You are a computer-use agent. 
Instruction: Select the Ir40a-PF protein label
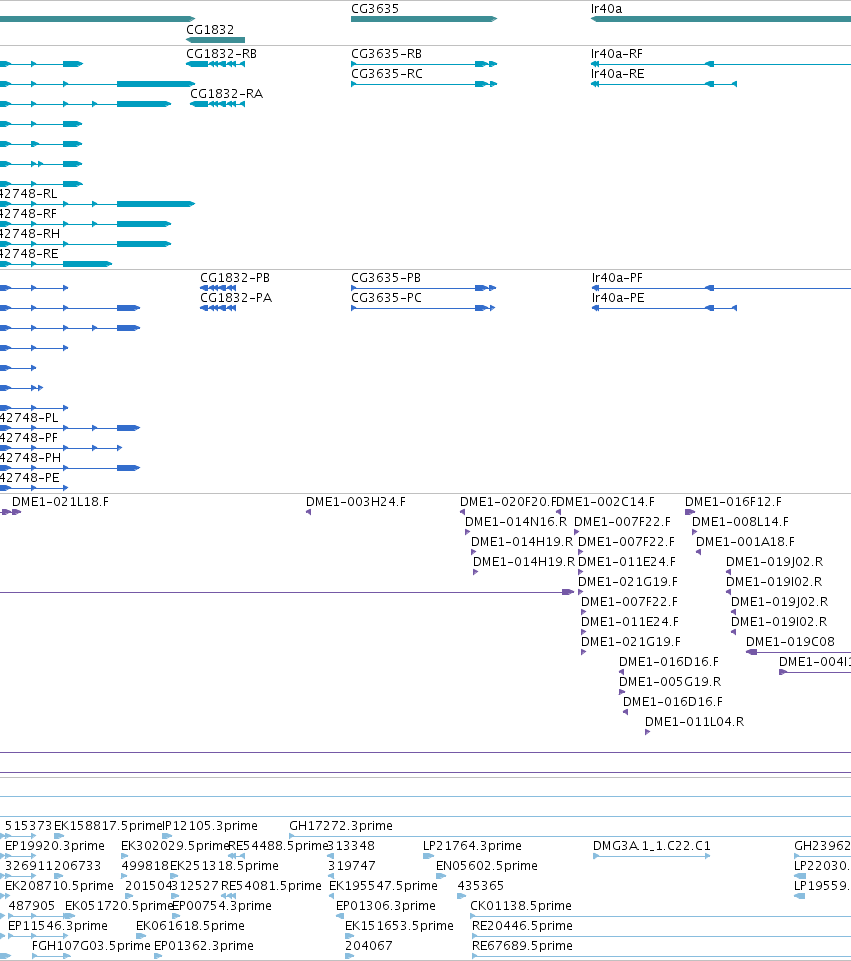click(x=618, y=278)
